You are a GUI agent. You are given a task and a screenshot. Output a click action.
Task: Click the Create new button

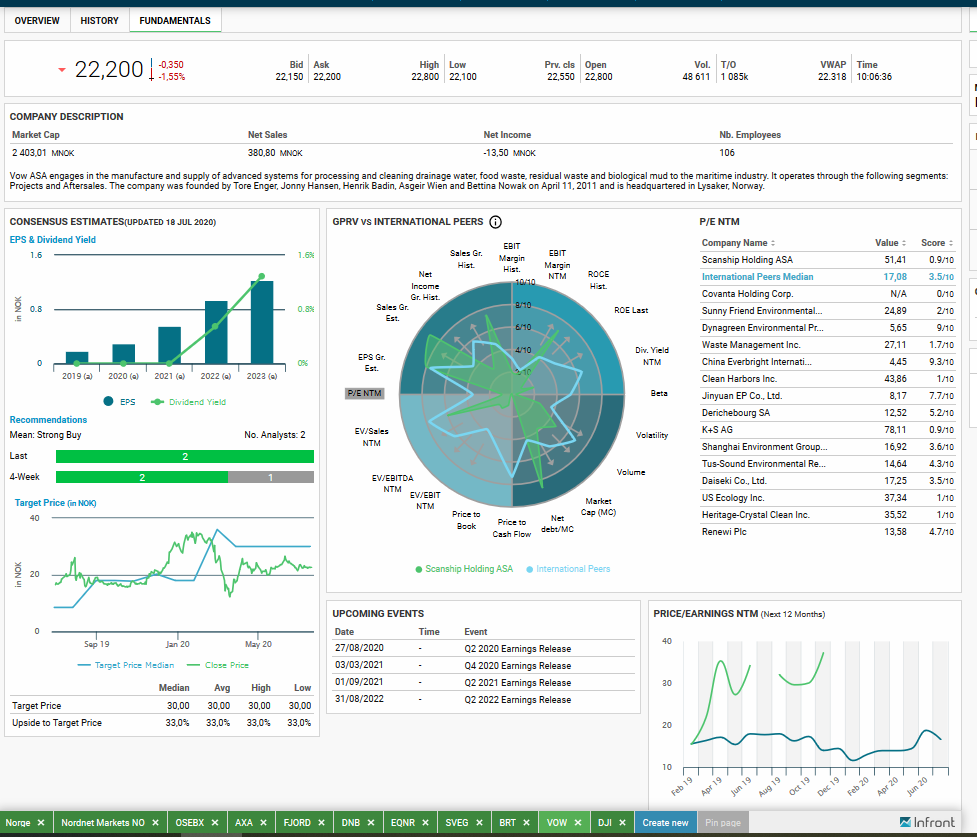pos(665,823)
